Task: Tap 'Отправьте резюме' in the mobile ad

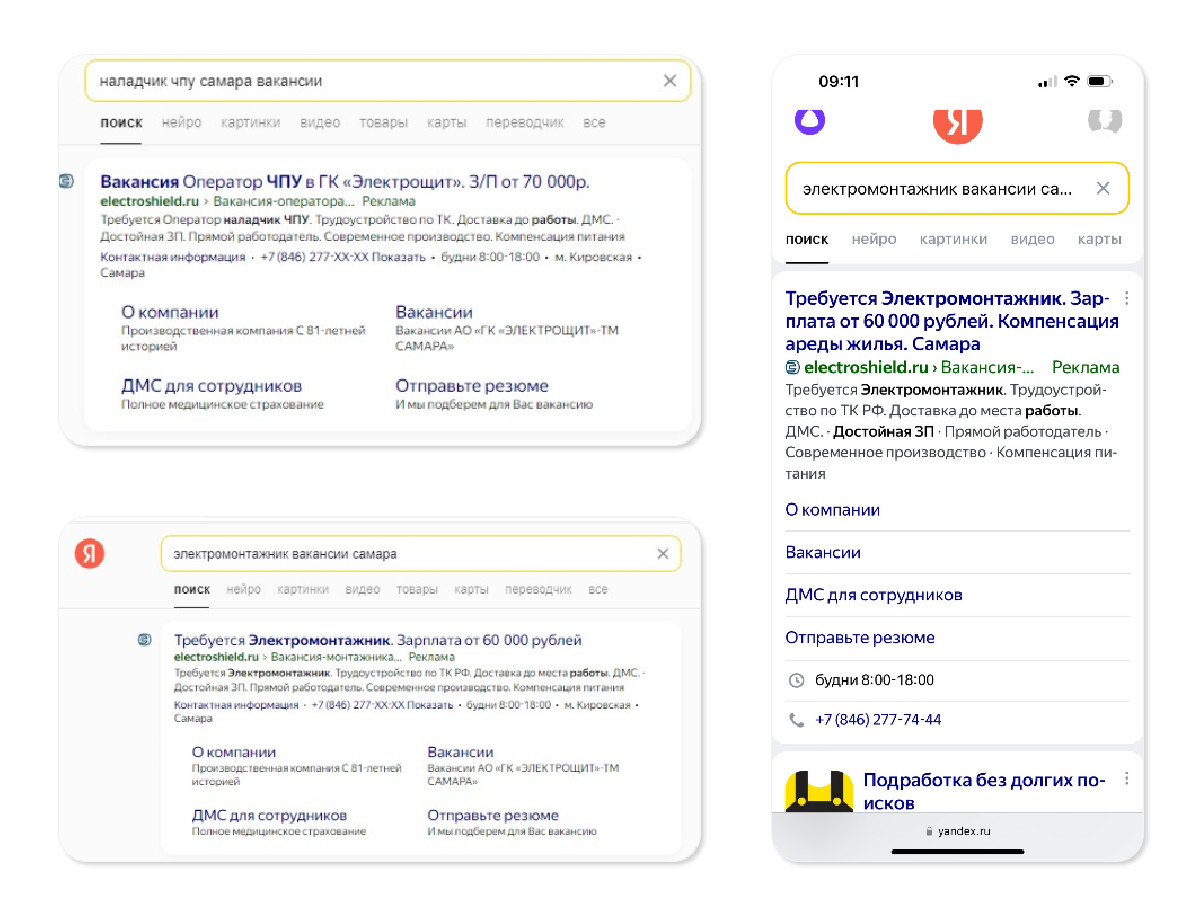Action: (860, 638)
